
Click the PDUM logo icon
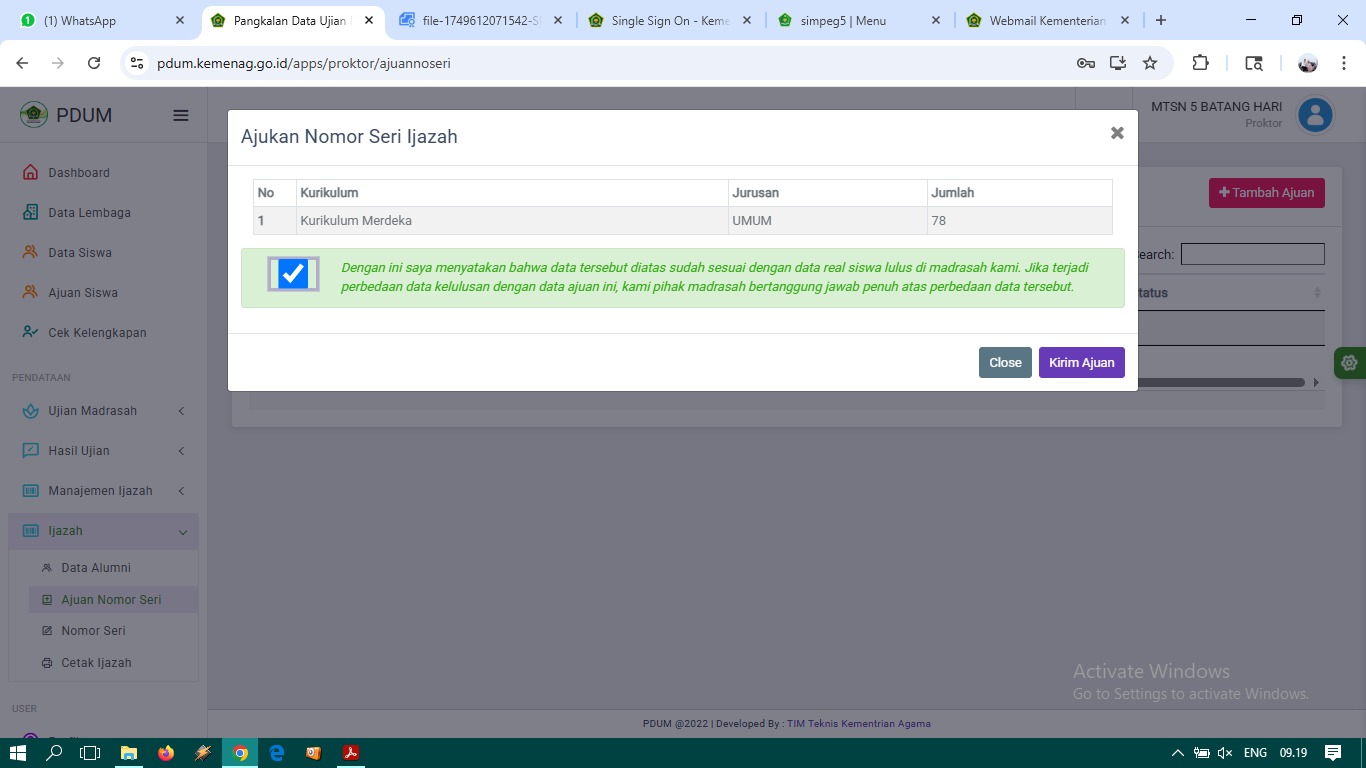[34, 114]
